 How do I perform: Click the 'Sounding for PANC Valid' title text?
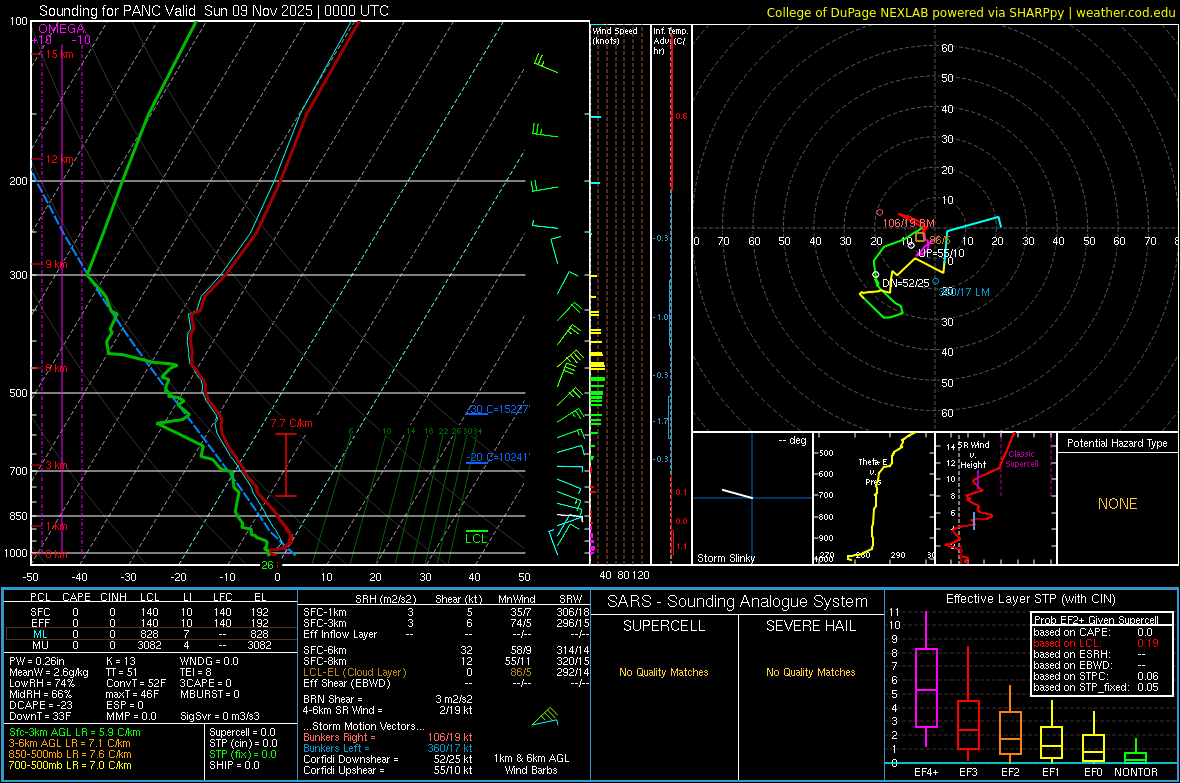click(x=118, y=11)
